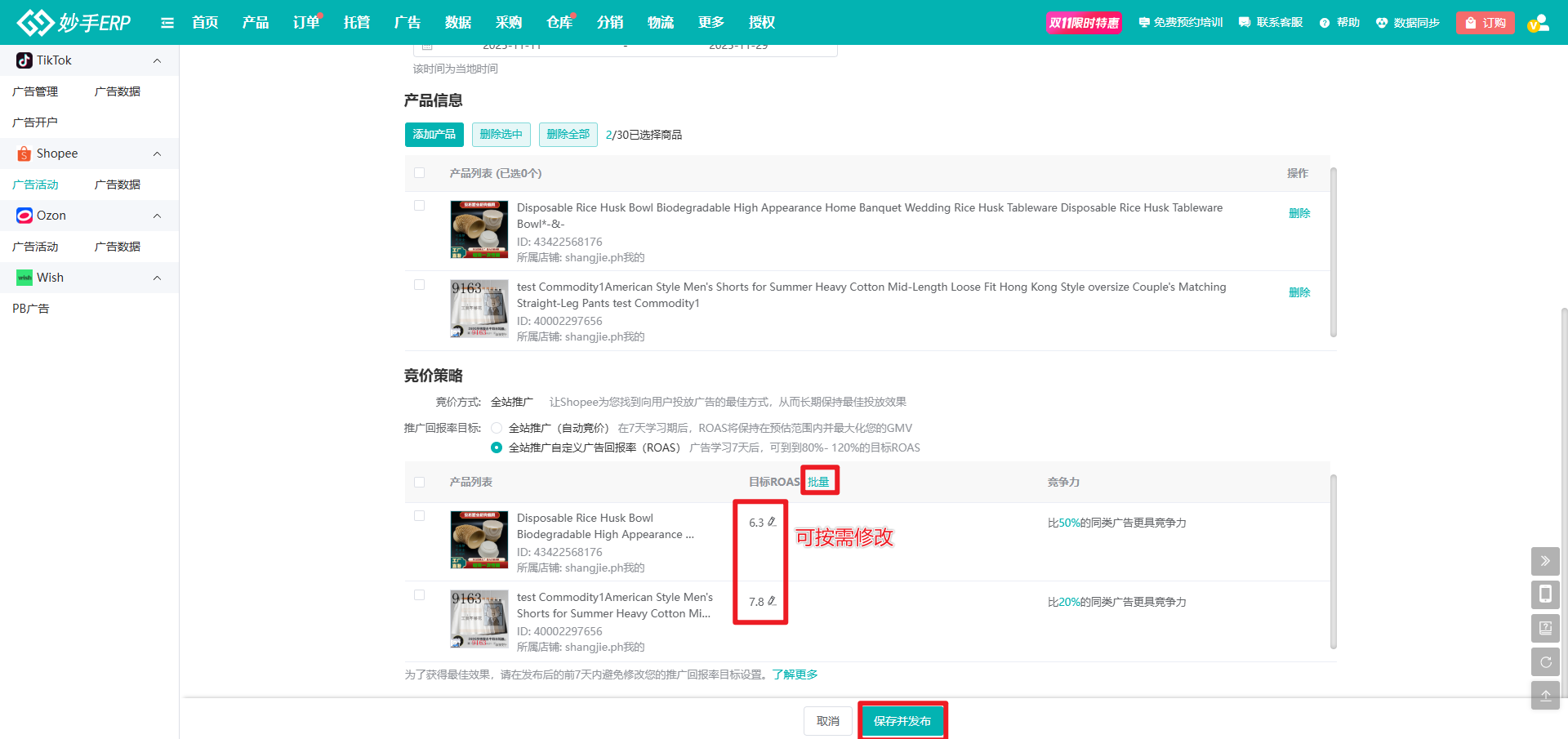Check the Disposable Rice Husk Bowl row in product info list
Viewport: 1568px width, 739px height.
pyautogui.click(x=419, y=206)
